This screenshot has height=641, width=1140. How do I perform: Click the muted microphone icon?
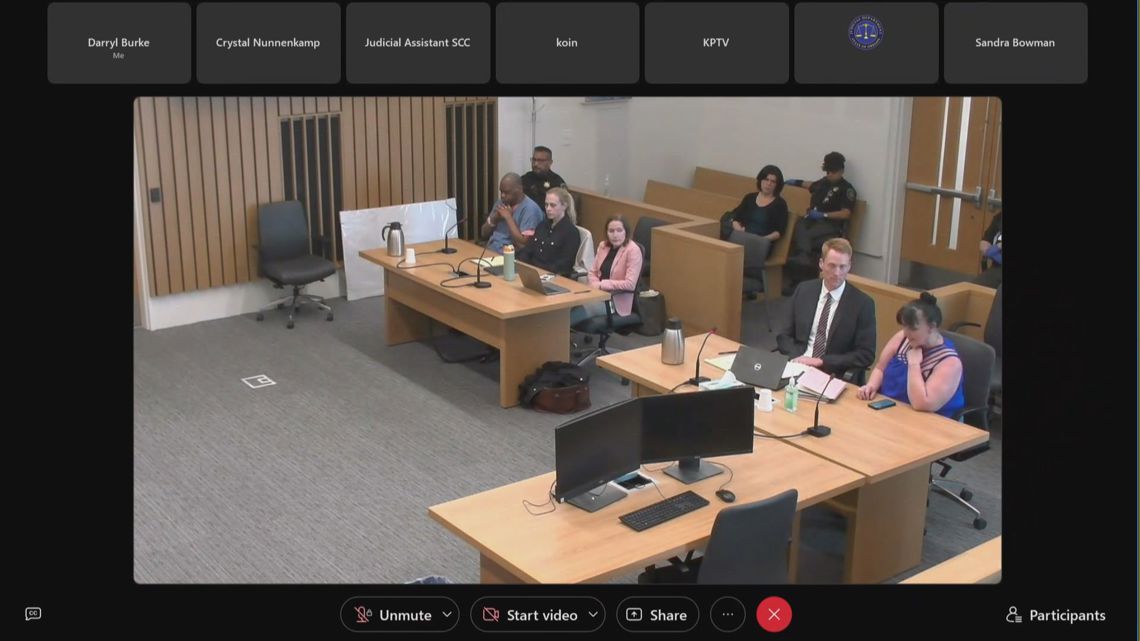[x=360, y=614]
